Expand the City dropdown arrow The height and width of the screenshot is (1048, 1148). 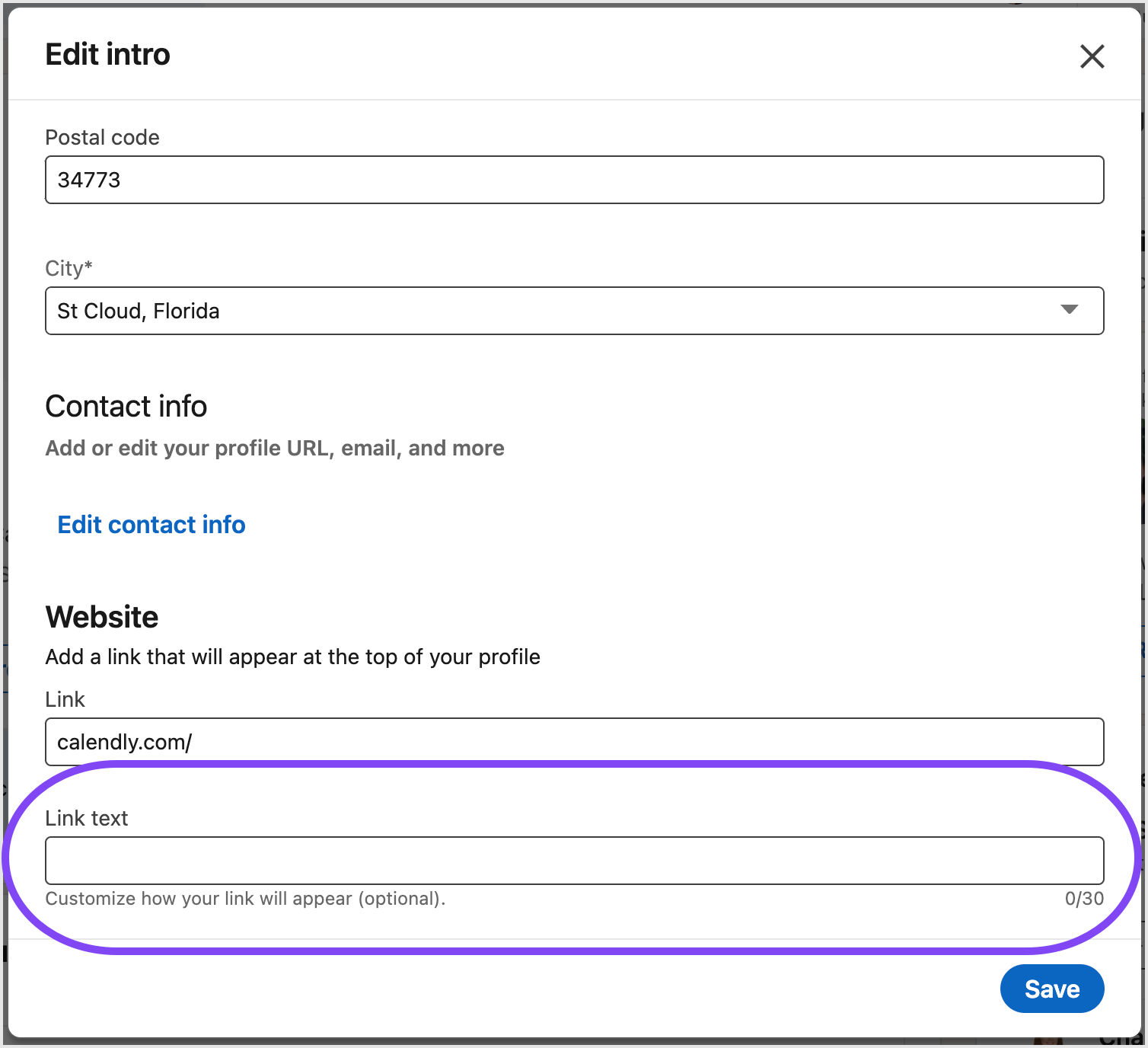pyautogui.click(x=1069, y=310)
